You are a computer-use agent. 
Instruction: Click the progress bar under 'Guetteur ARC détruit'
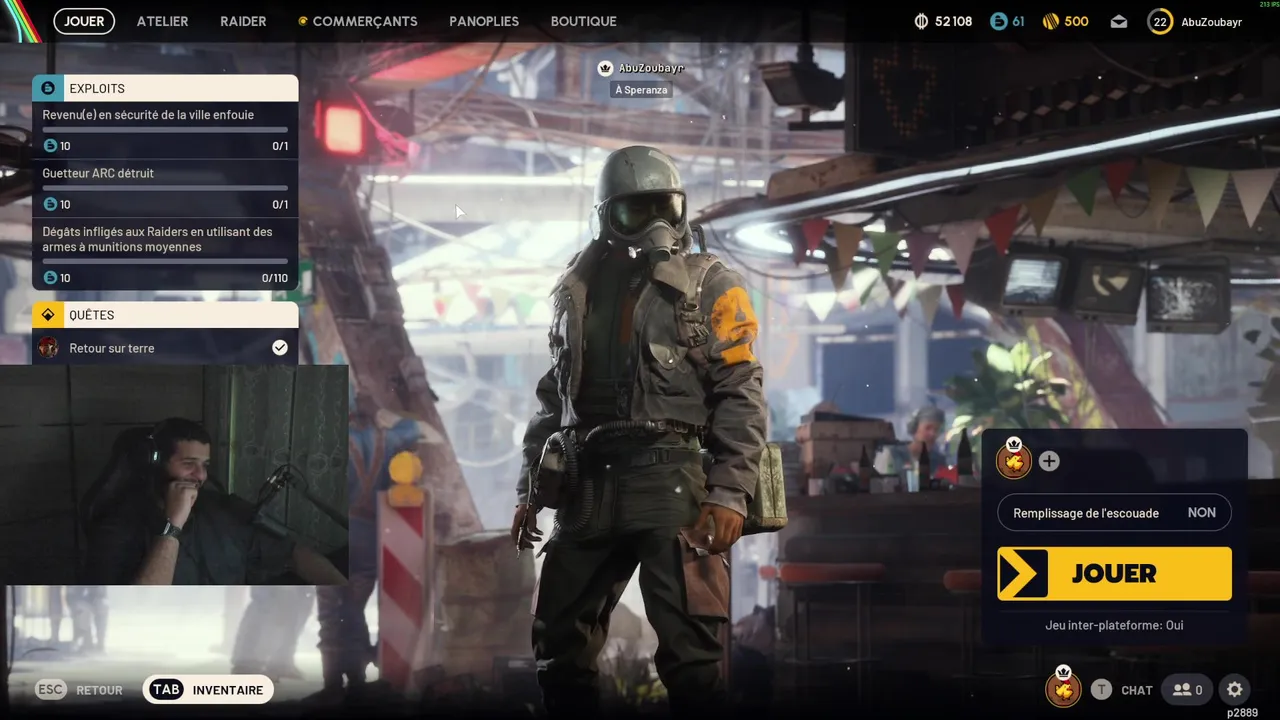(165, 188)
